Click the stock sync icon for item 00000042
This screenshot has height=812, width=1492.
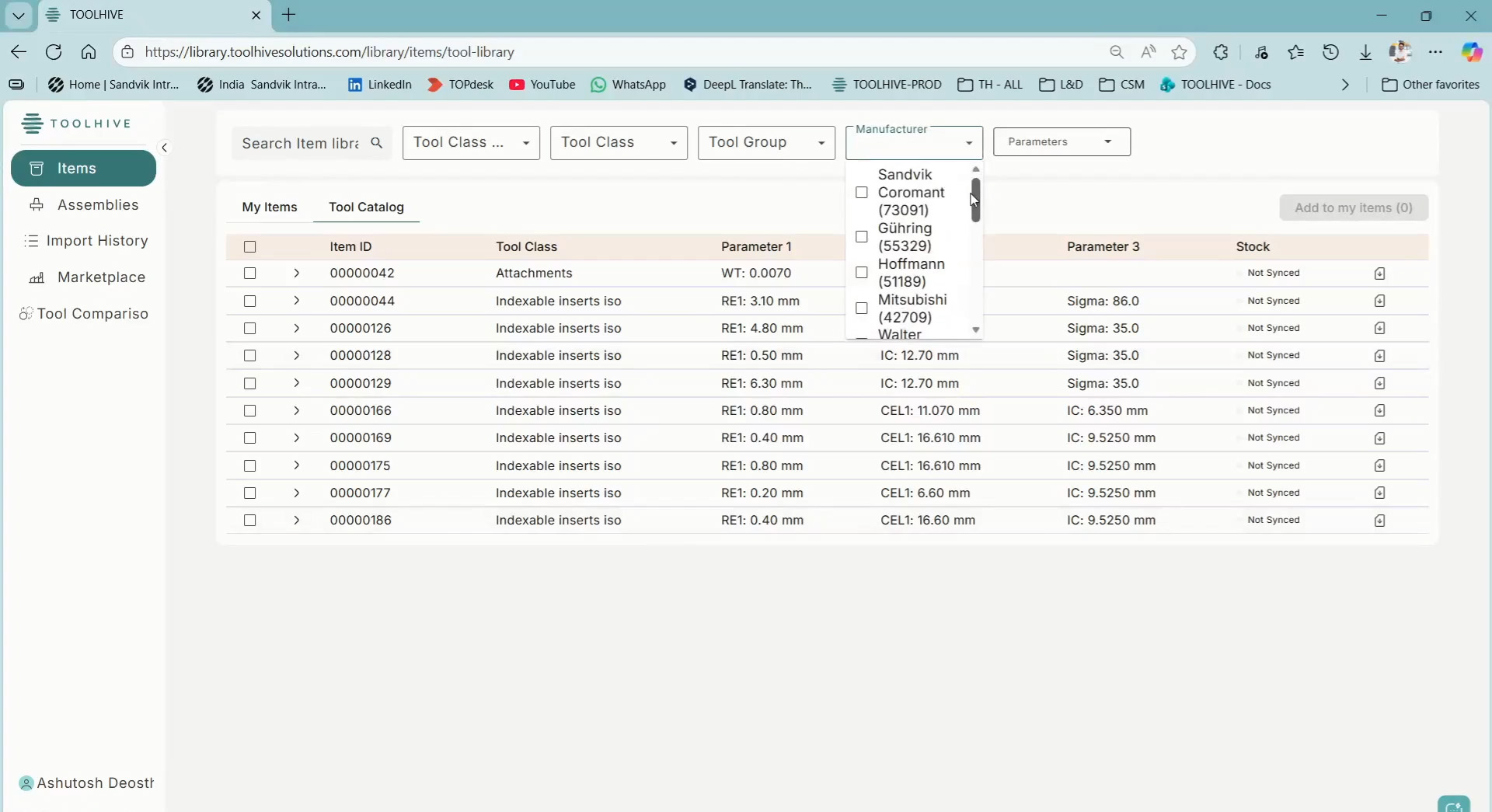coord(1379,274)
